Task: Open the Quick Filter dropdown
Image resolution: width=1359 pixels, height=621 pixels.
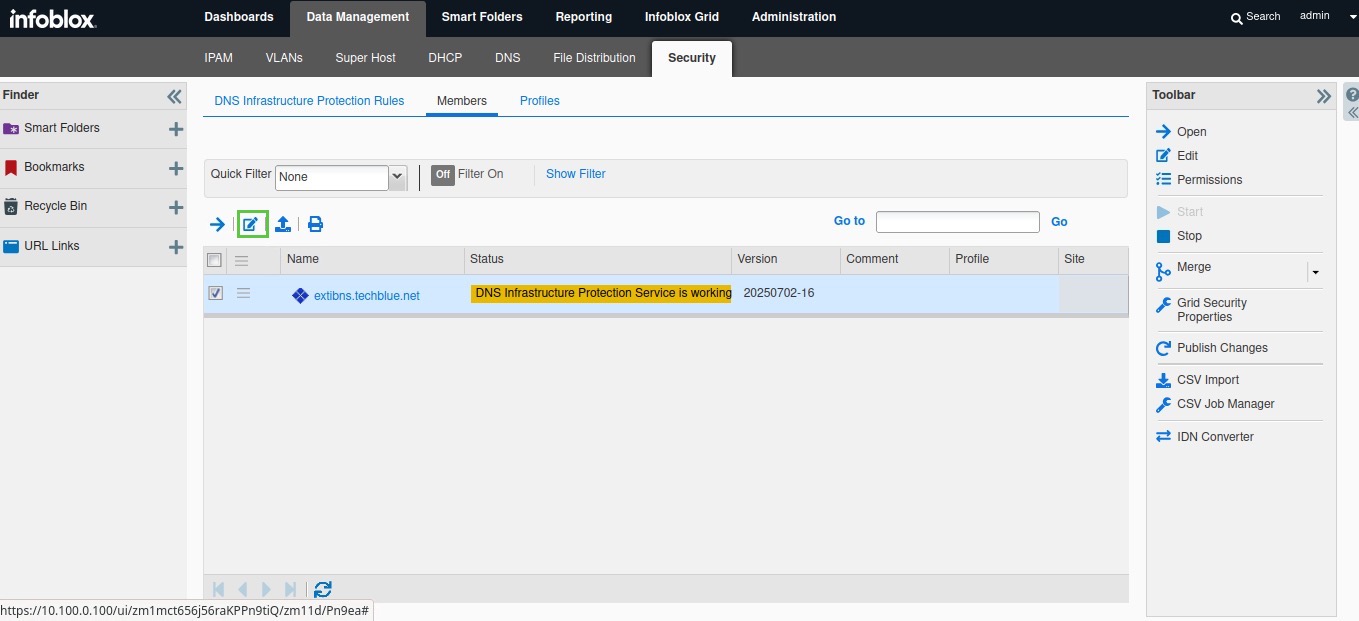Action: pyautogui.click(x=398, y=177)
